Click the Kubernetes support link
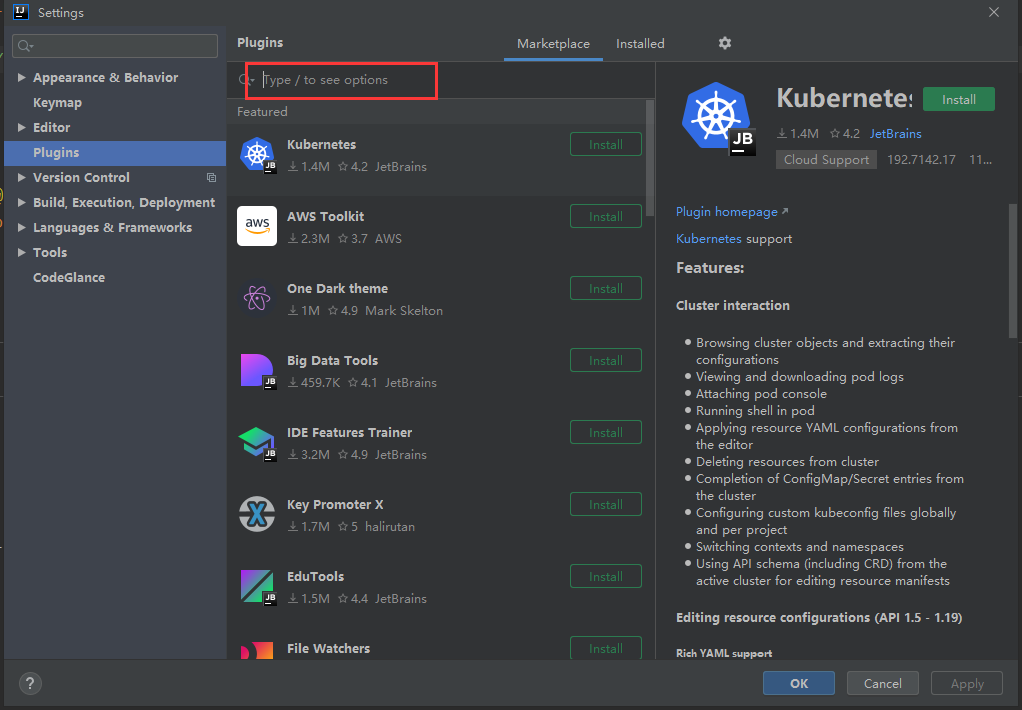This screenshot has width=1022, height=710. pos(708,239)
